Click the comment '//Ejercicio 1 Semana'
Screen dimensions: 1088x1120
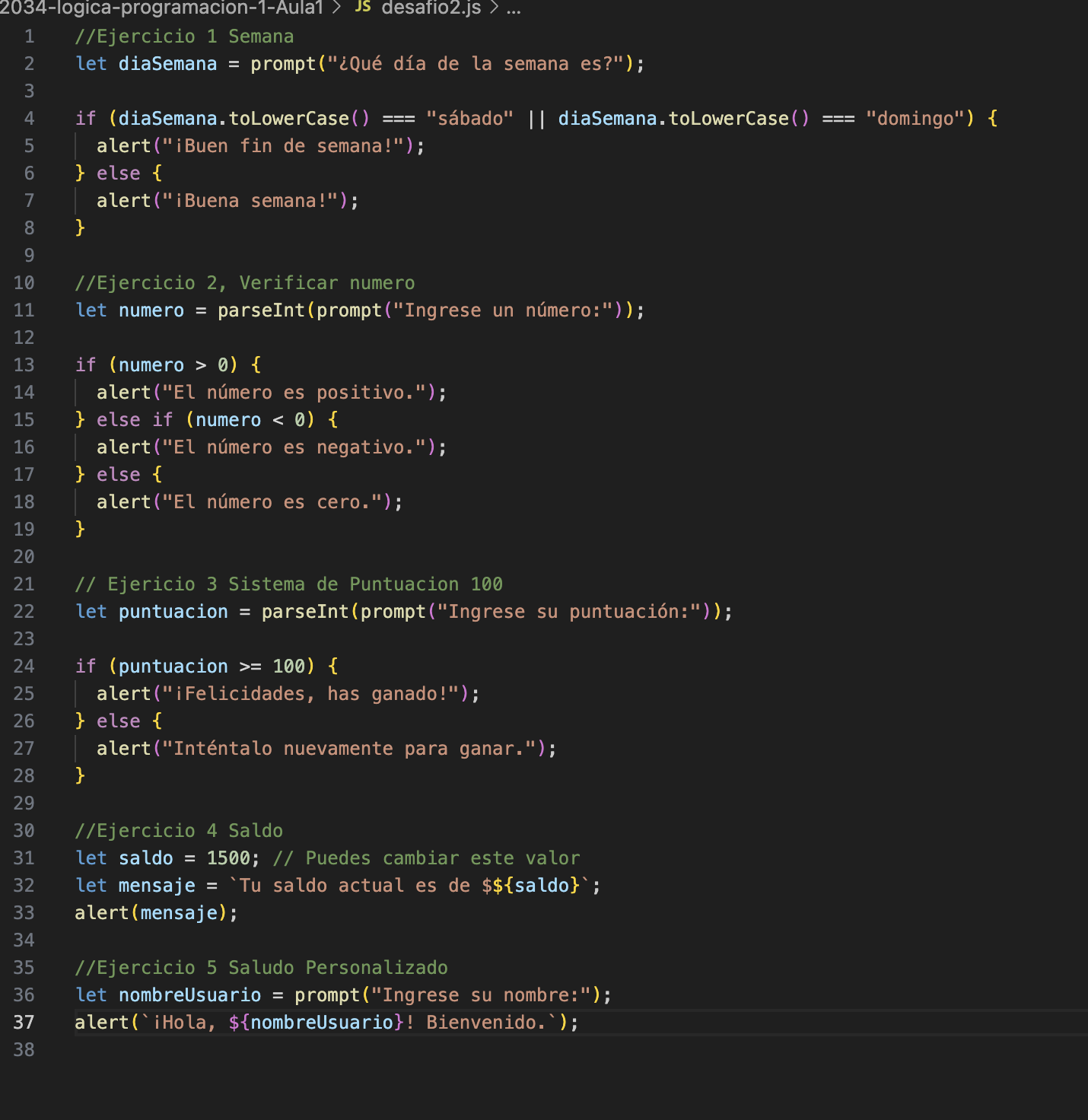pos(184,37)
